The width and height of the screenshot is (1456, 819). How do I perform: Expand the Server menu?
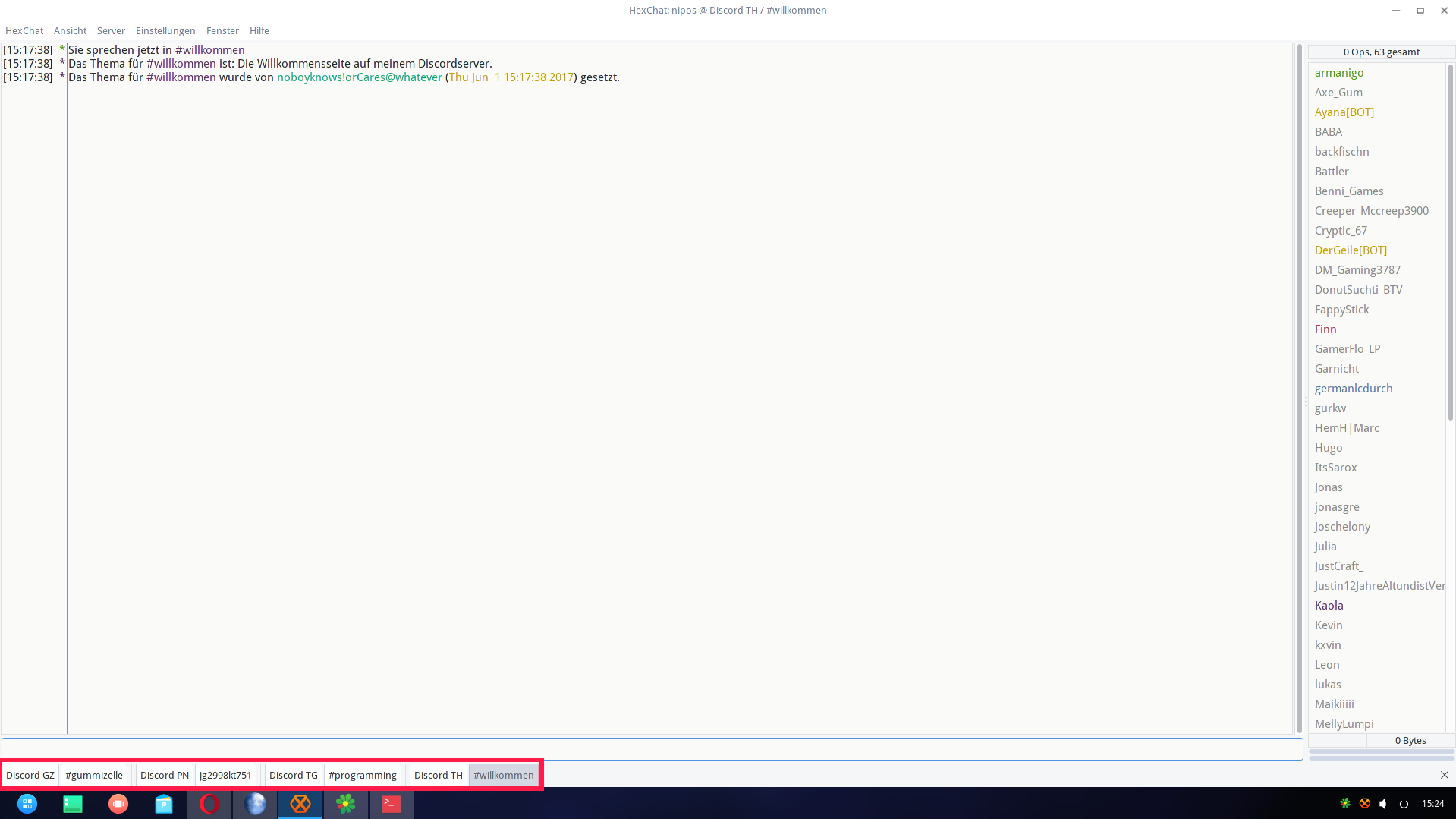(x=111, y=31)
